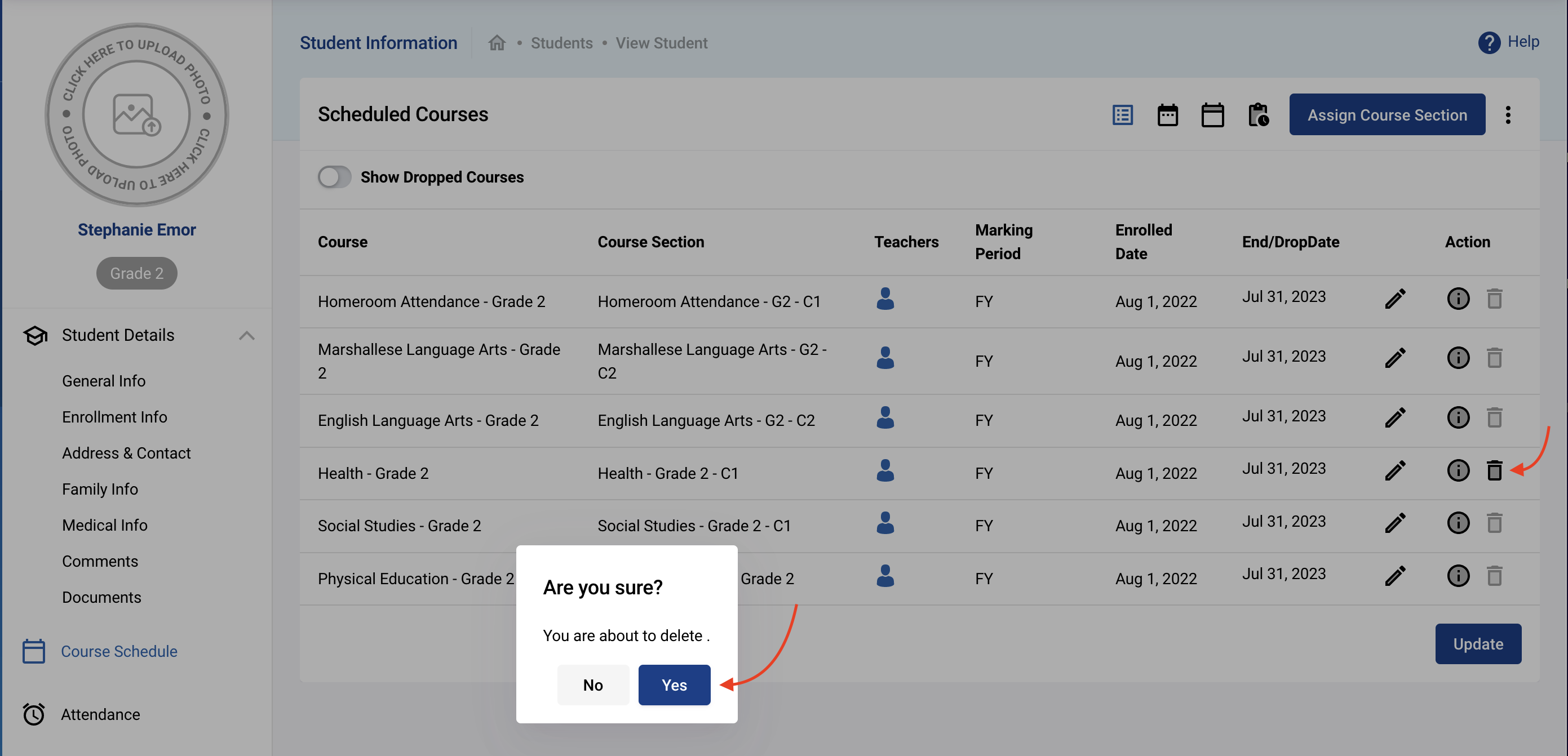This screenshot has height=756, width=1568.
Task: Click Assign Course Section button
Action: [x=1387, y=115]
